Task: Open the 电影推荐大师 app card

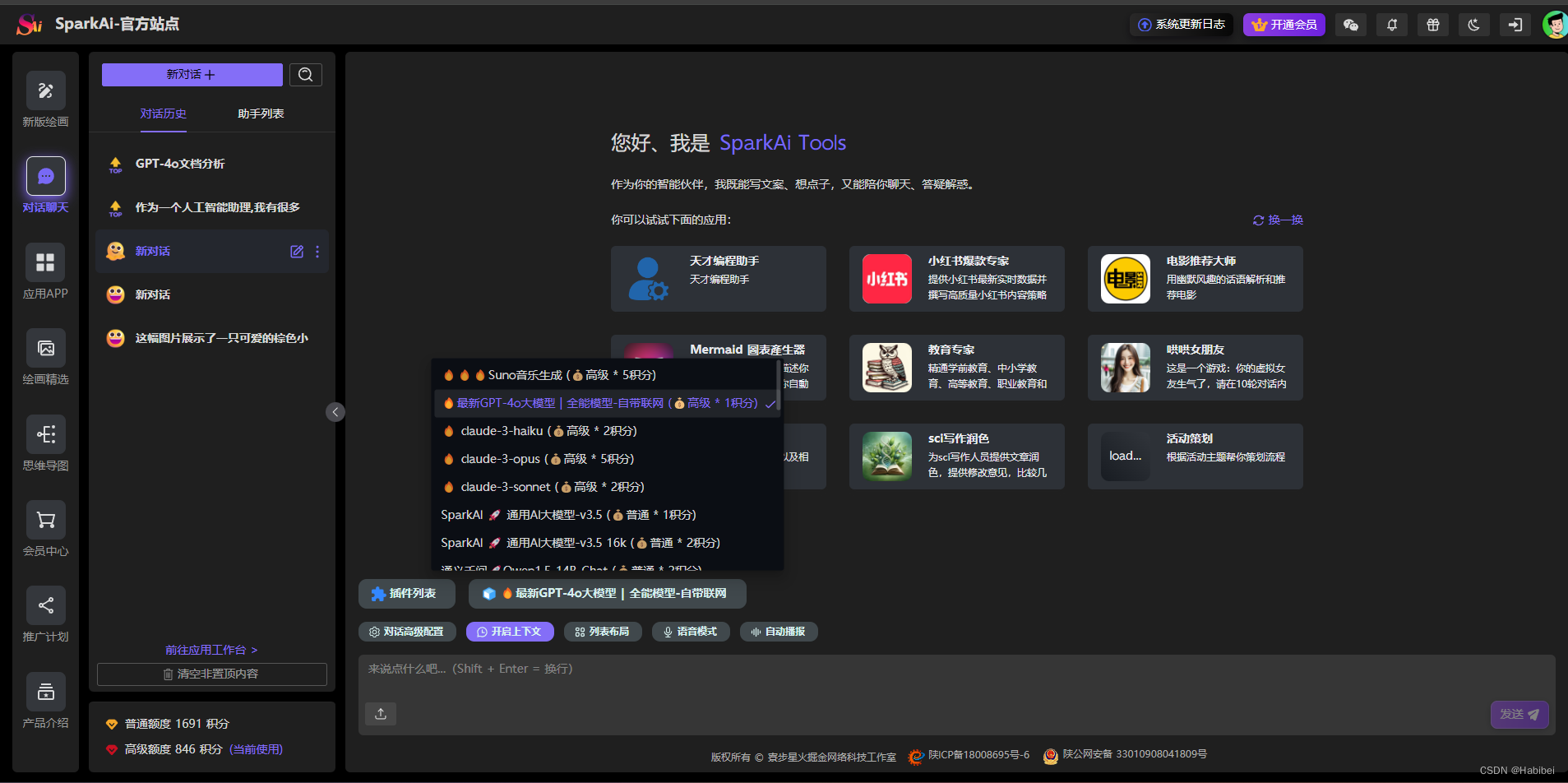Action: [1196, 279]
